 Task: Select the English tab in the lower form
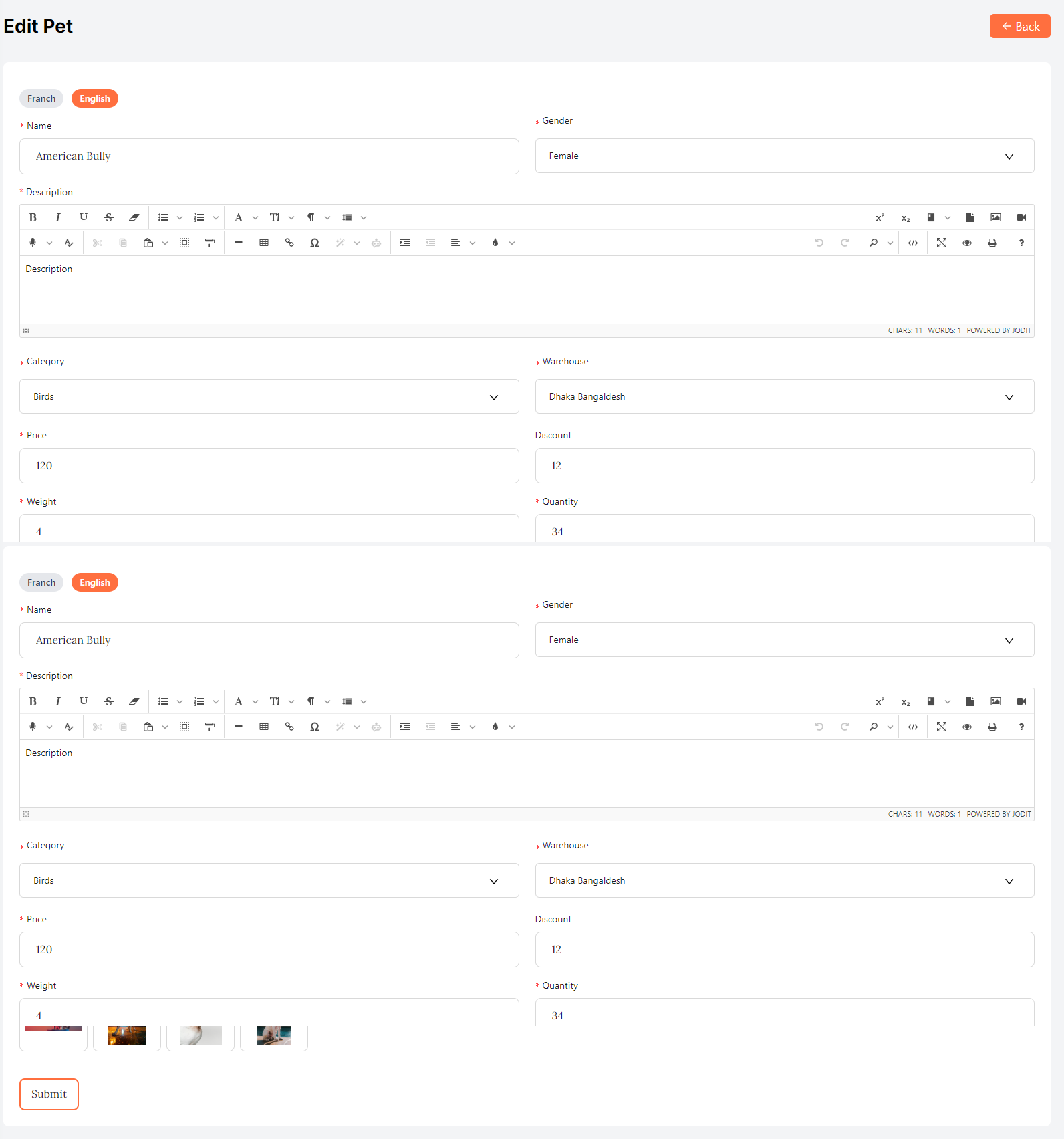pos(95,582)
